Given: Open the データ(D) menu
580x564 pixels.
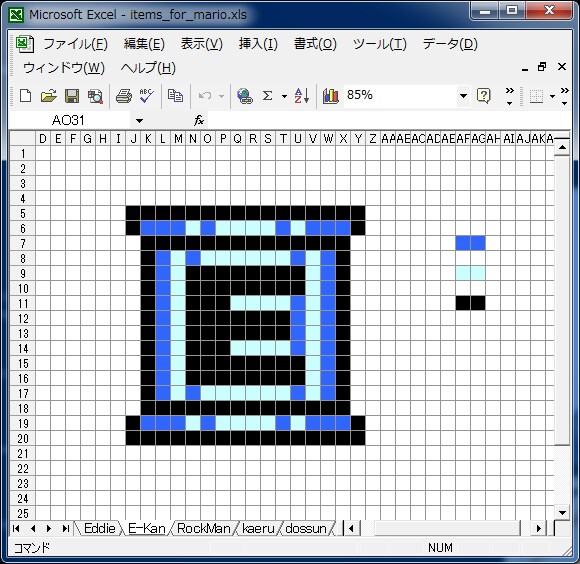Looking at the screenshot, I should tap(450, 44).
